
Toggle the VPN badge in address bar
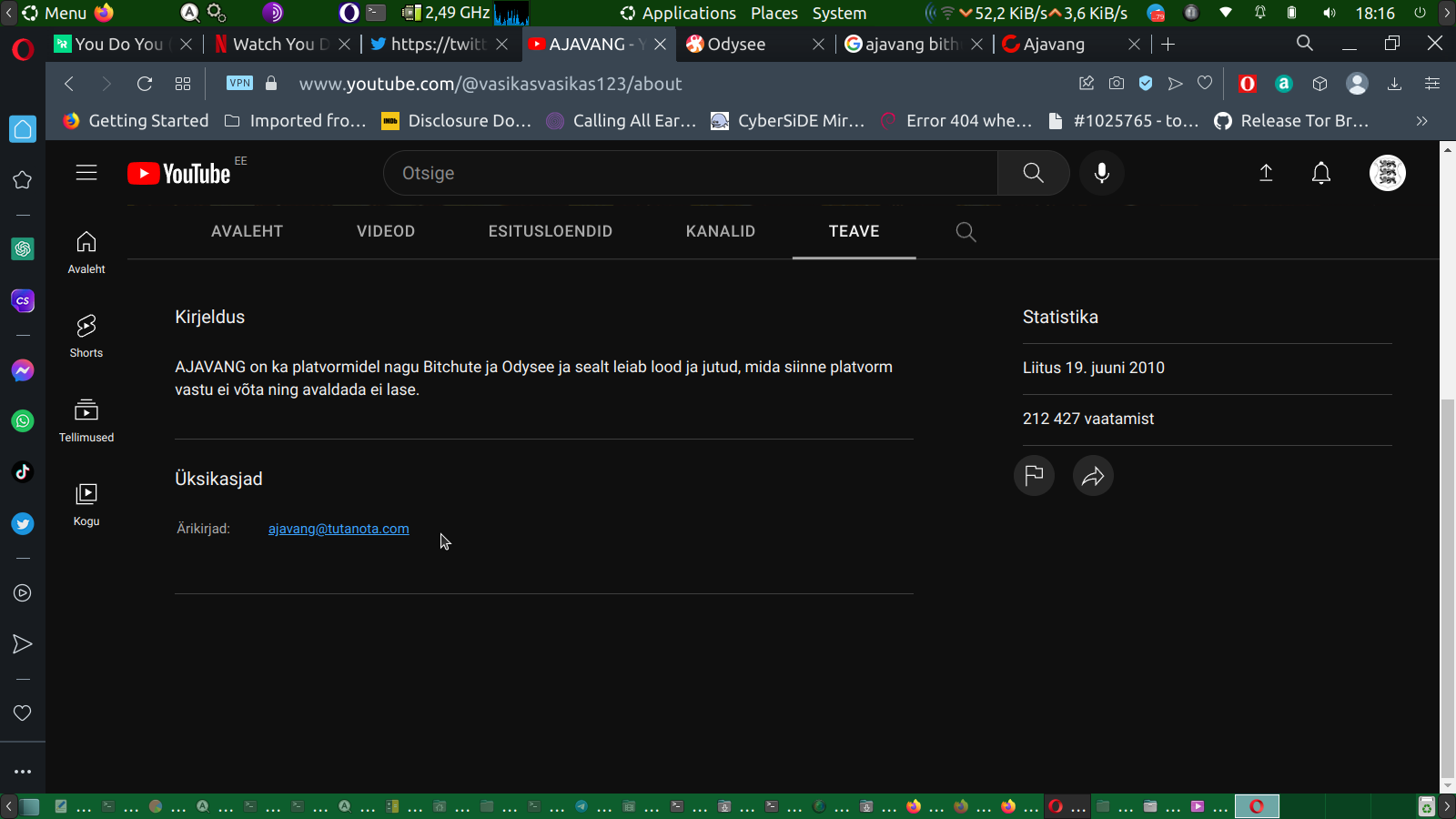click(x=239, y=84)
